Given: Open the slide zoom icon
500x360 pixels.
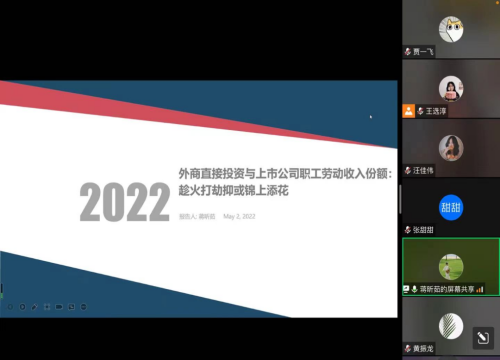Looking at the screenshot, I should pyautogui.click(x=71, y=307).
